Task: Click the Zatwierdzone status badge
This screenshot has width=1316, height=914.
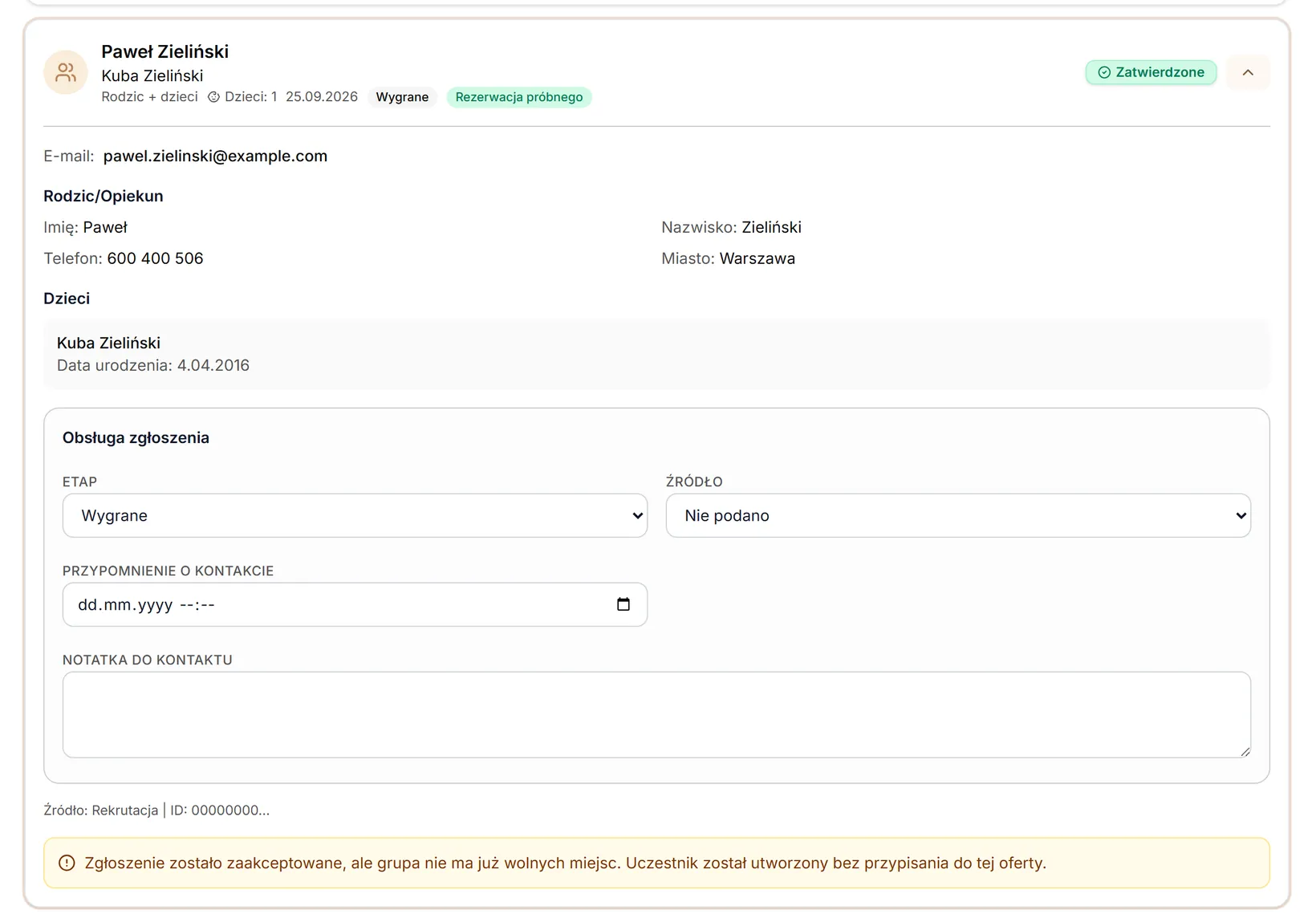Action: pyautogui.click(x=1151, y=72)
